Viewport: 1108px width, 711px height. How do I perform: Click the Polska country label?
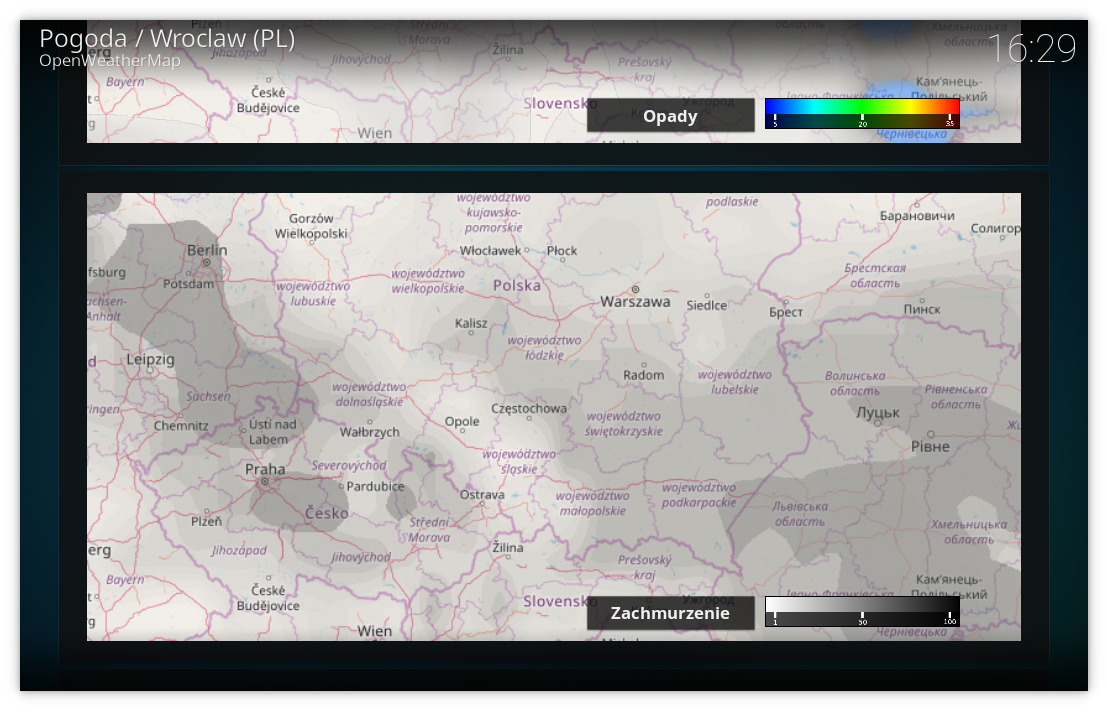pyautogui.click(x=517, y=286)
